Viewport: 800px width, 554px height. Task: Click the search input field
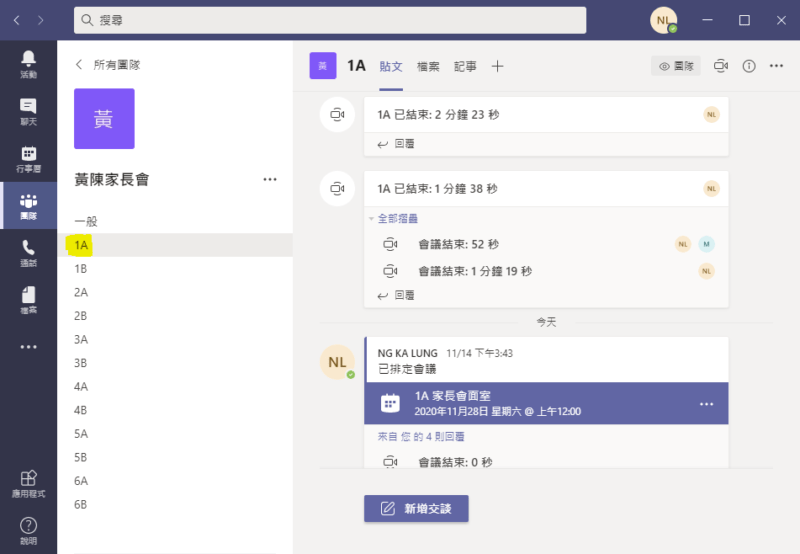click(330, 20)
